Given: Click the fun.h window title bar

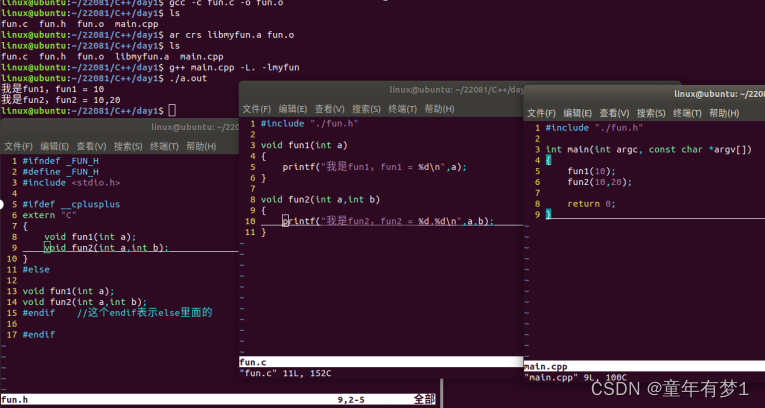Looking at the screenshot, I should [x=120, y=127].
